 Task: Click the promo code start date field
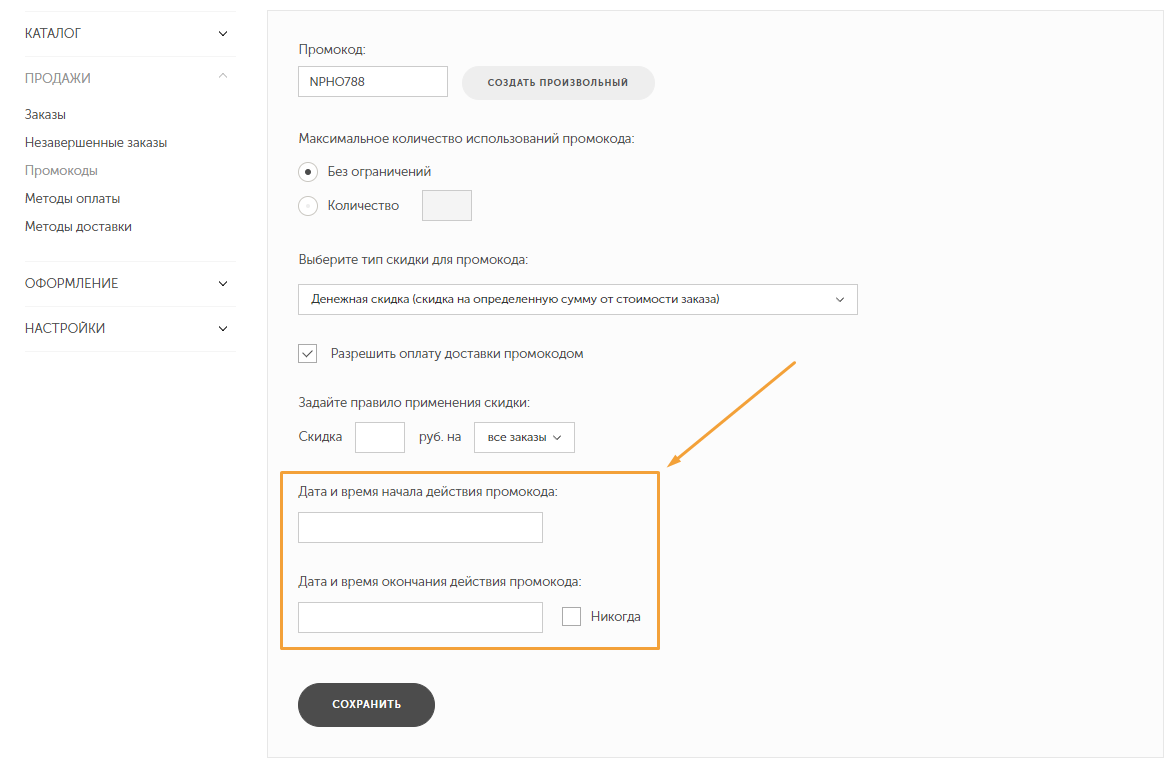point(420,527)
